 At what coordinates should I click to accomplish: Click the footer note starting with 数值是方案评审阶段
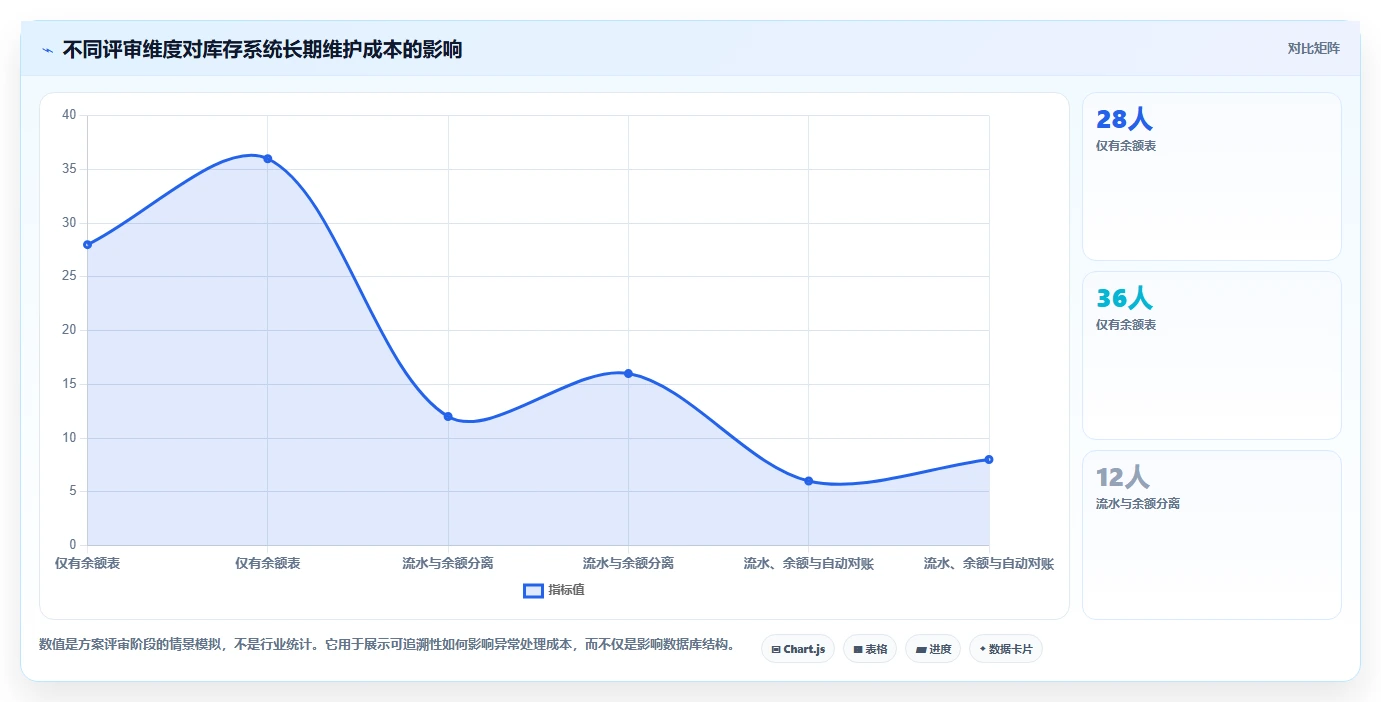tap(387, 645)
